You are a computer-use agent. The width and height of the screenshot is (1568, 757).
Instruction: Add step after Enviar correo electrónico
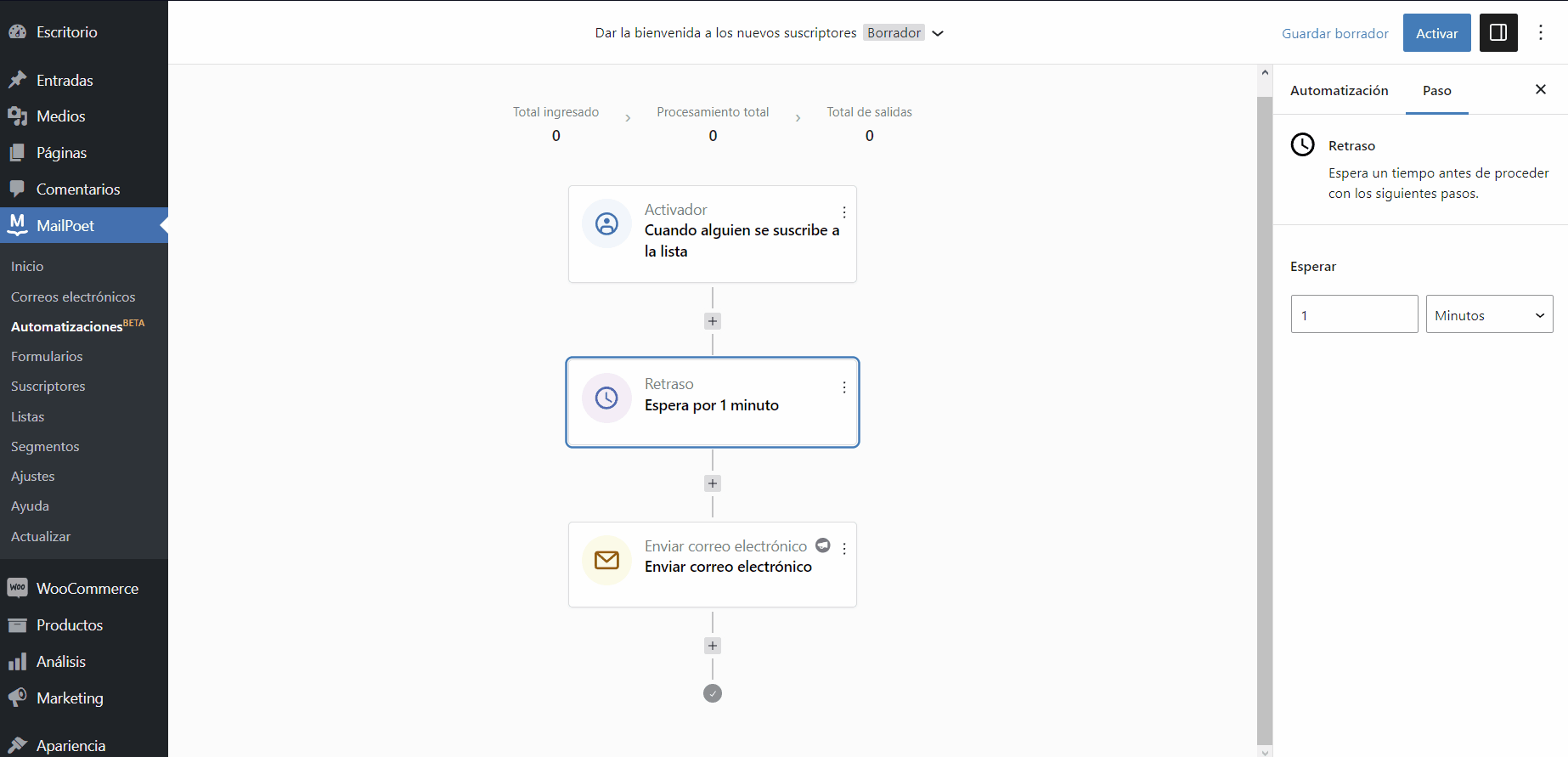[x=713, y=646]
